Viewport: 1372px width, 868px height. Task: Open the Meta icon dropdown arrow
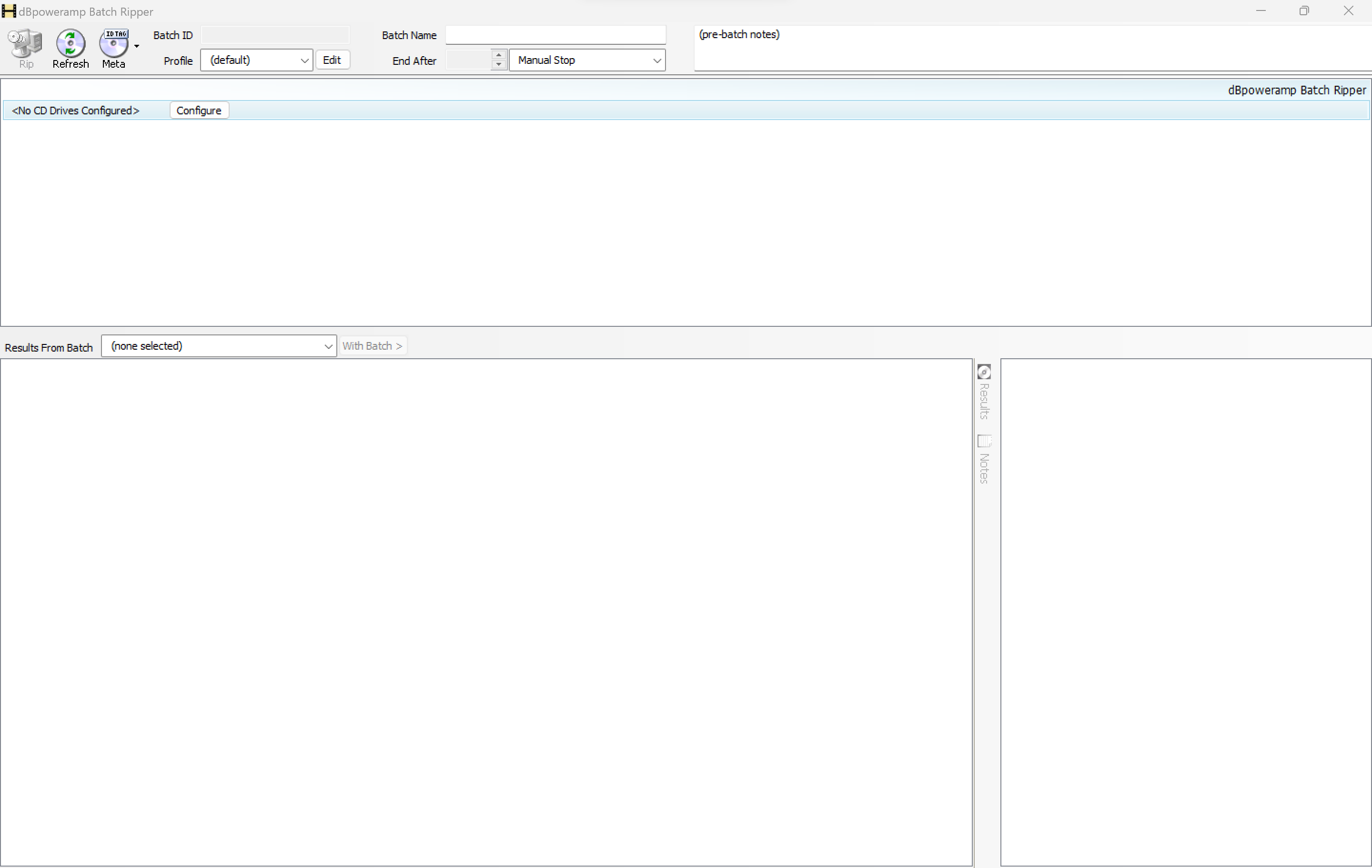(137, 46)
